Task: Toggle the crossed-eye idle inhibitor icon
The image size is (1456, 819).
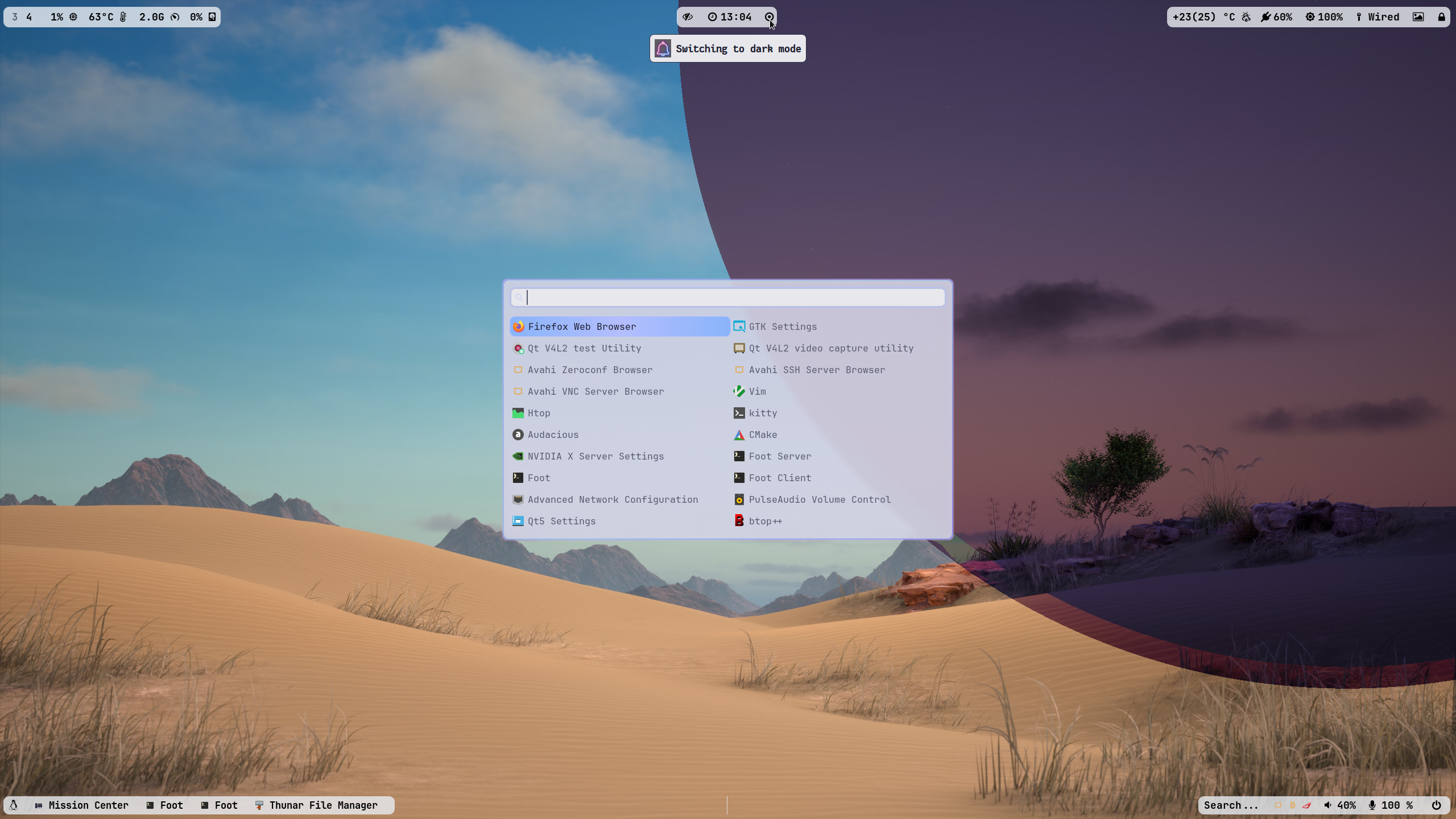Action: coord(688,17)
